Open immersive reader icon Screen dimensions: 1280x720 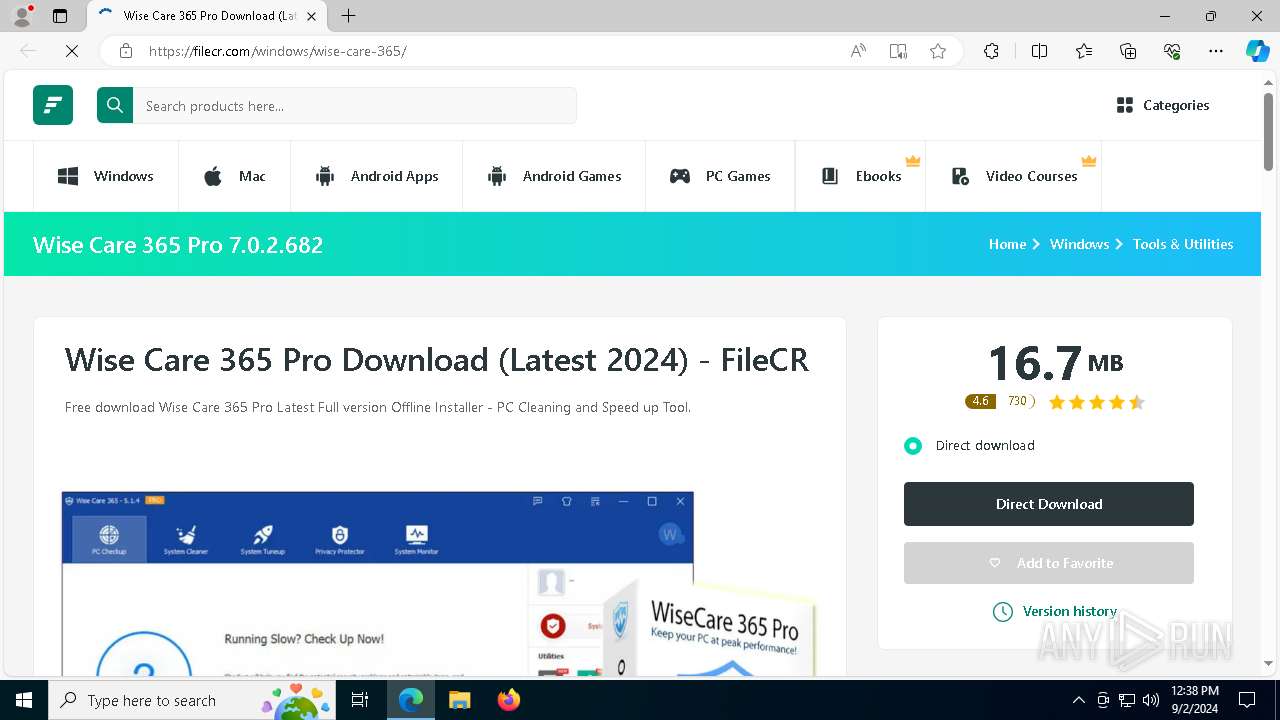[898, 51]
